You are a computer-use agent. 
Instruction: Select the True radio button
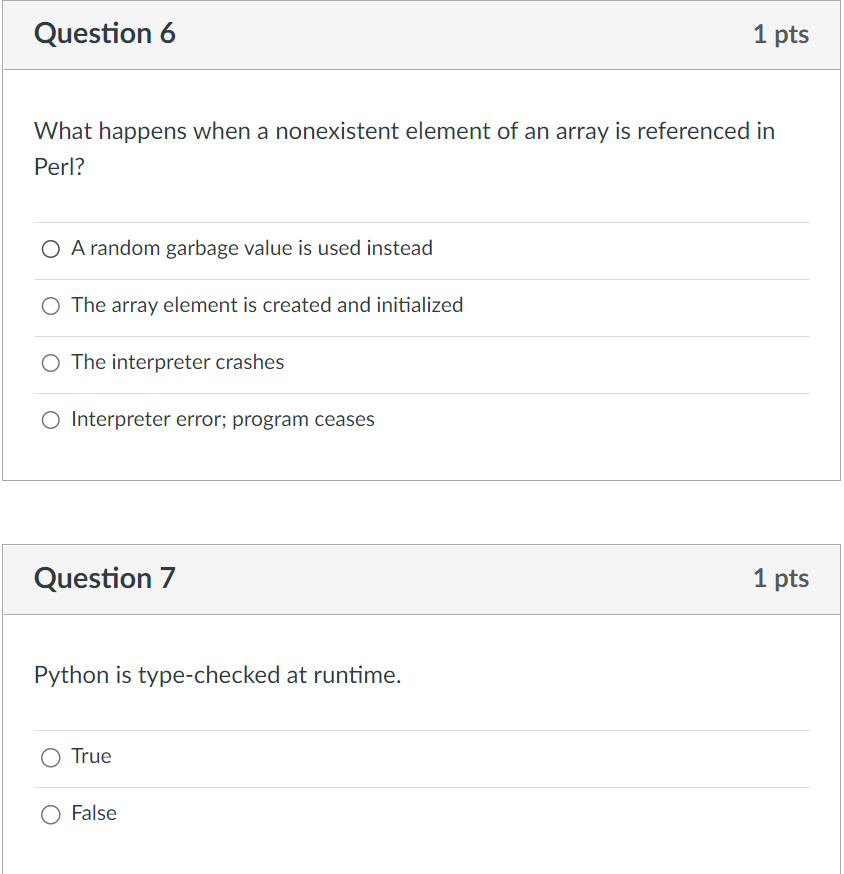51,758
